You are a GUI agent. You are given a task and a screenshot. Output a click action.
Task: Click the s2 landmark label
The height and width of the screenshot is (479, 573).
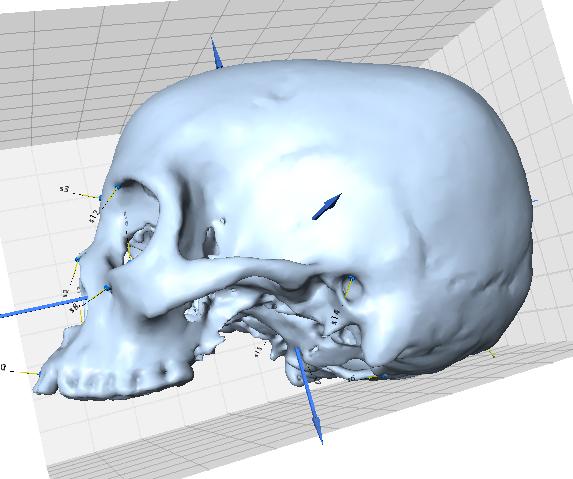pyautogui.click(x=65, y=293)
